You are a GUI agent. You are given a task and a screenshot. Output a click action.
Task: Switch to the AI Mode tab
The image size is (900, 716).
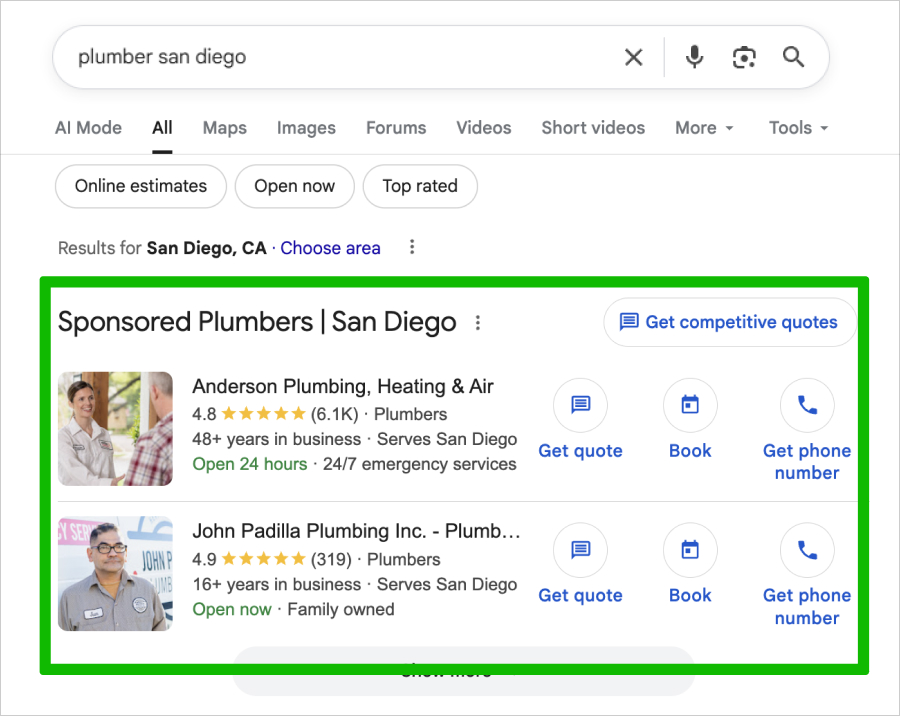tap(88, 127)
